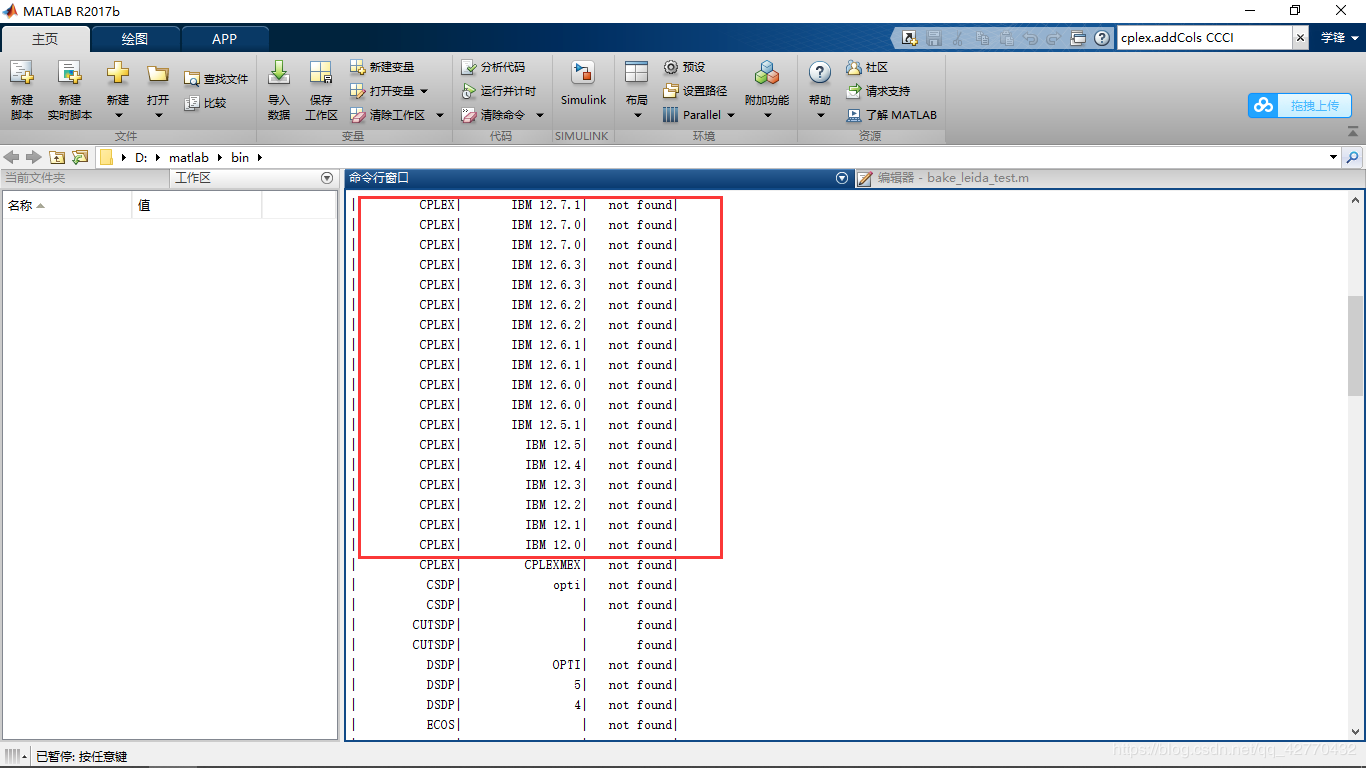Click the Help (帮助) question mark icon
Screen dimensions: 1366x768
[820, 73]
